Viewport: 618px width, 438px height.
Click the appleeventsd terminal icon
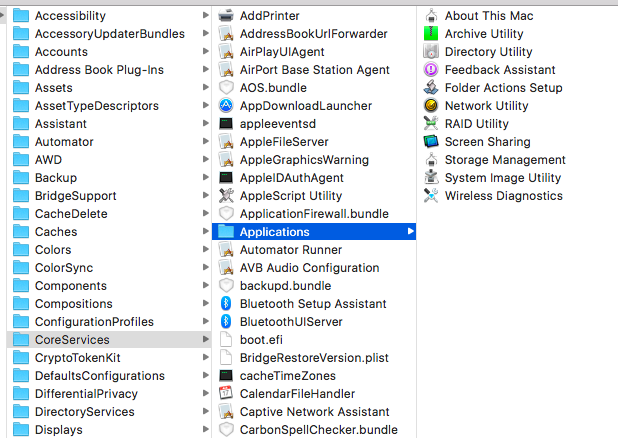(226, 124)
